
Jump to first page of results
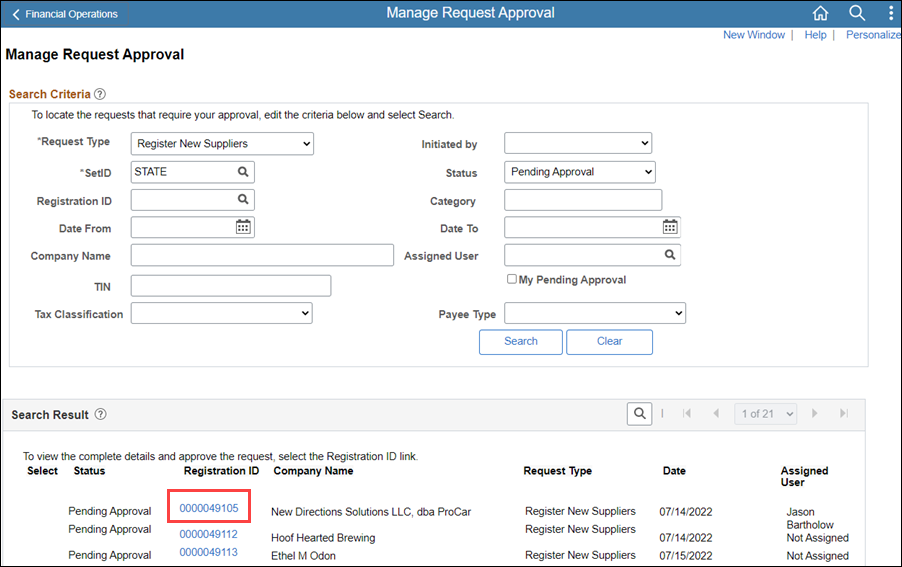(x=686, y=413)
